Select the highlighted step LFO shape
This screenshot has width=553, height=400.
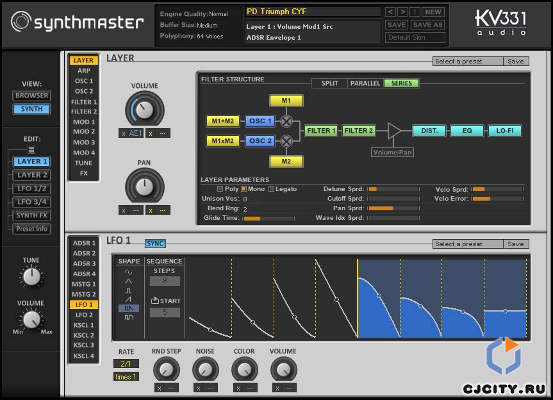129,308
